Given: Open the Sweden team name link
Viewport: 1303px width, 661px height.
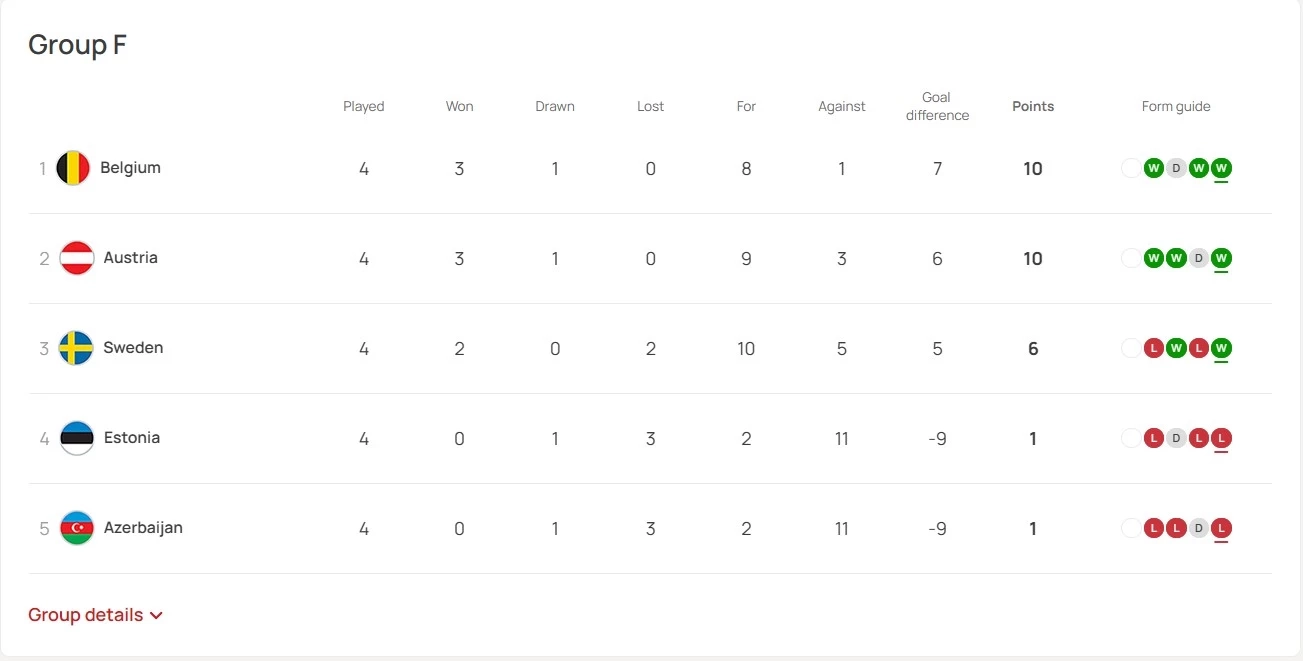Looking at the screenshot, I should [x=133, y=348].
